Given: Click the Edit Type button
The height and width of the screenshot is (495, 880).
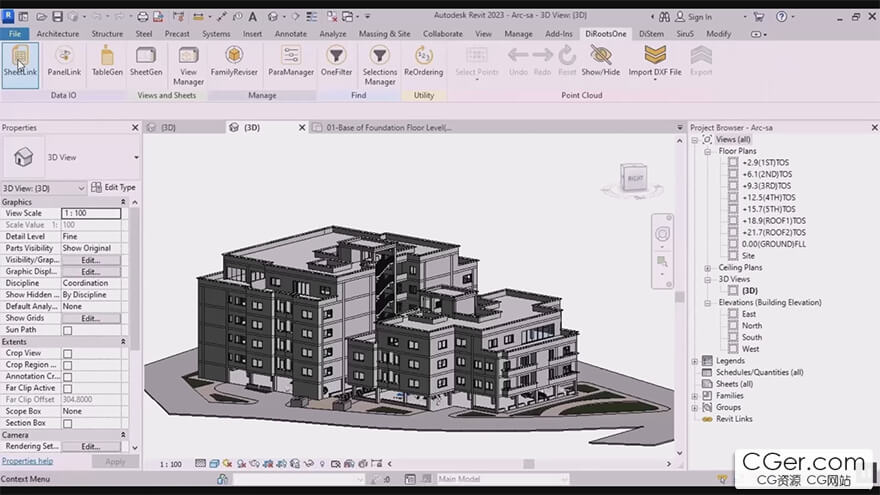Looking at the screenshot, I should [113, 187].
